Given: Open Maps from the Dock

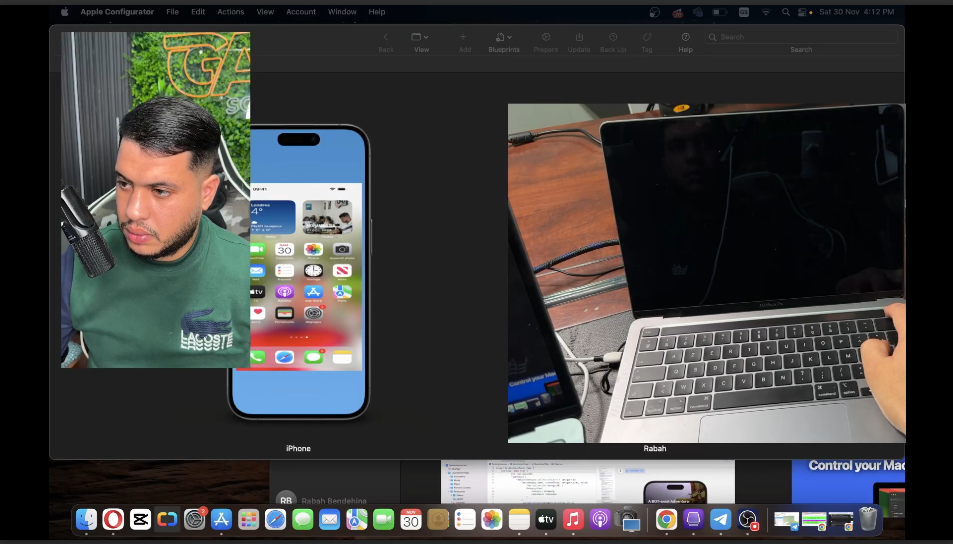Looking at the screenshot, I should (357, 519).
